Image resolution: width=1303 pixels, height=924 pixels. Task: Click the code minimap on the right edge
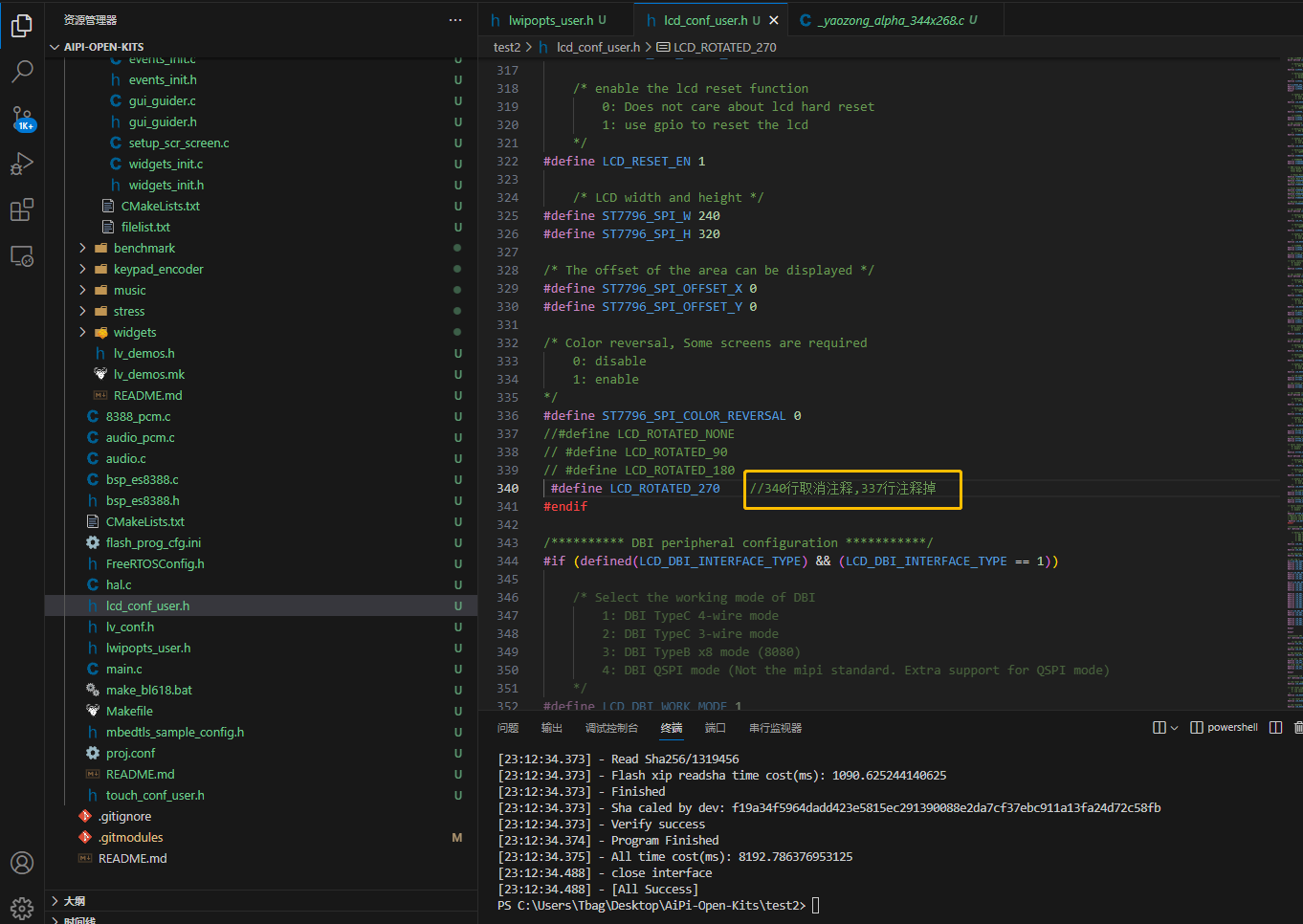tap(1292, 383)
